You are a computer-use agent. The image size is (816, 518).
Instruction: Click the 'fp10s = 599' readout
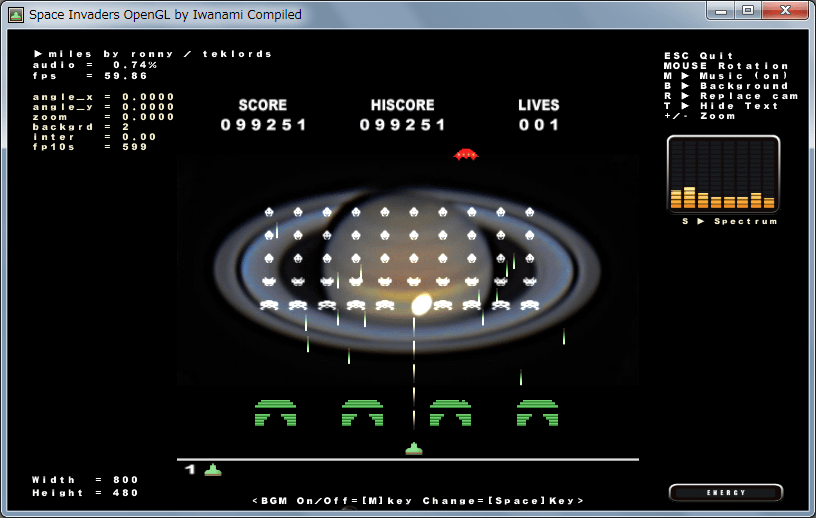[x=90, y=147]
